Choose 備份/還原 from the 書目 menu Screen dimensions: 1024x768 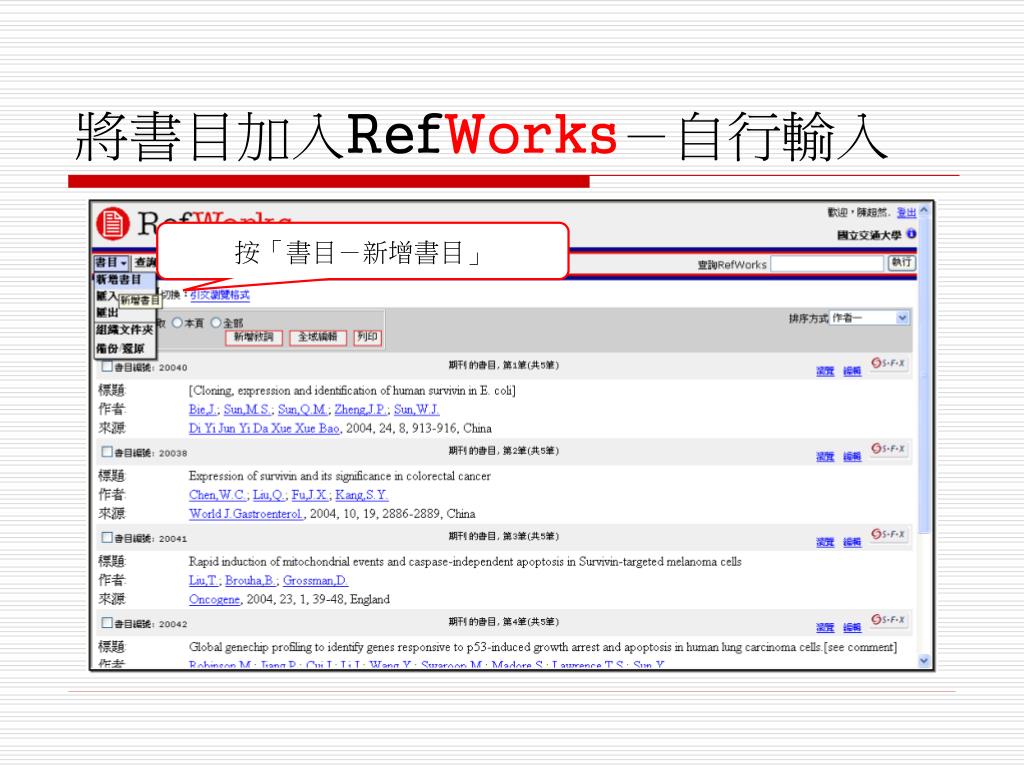point(120,348)
